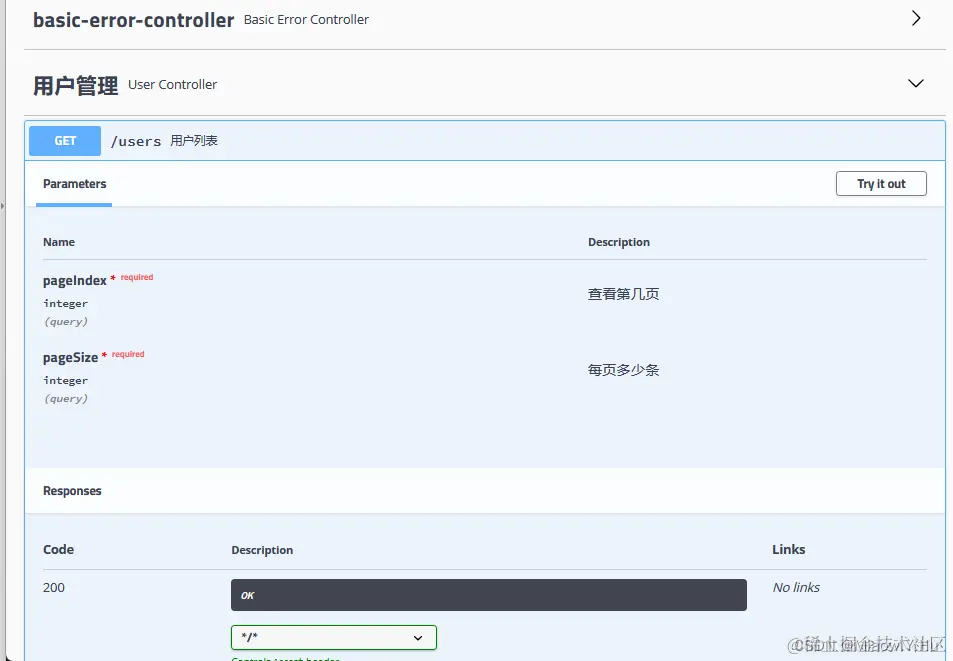Click the 用户列表 endpoint summary
Image resolution: width=953 pixels, height=661 pixels.
point(194,141)
